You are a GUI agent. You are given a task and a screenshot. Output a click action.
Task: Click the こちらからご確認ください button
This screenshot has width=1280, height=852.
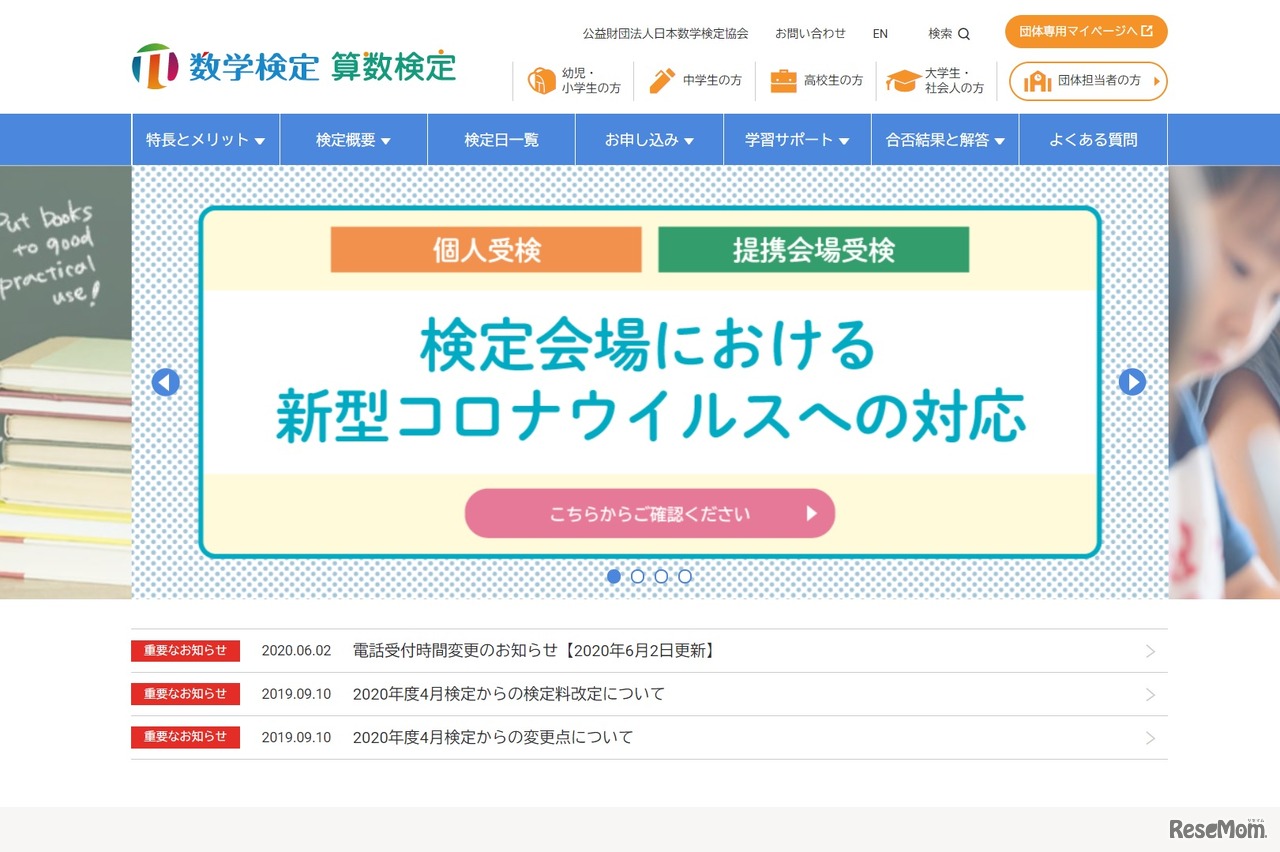pos(649,513)
